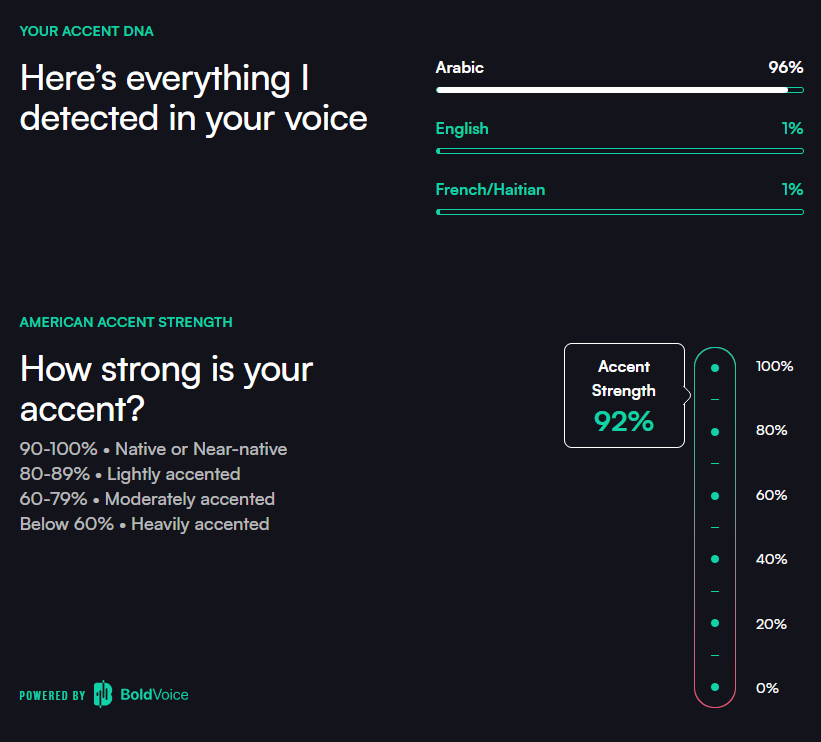Select the 20% dot on accent meter
This screenshot has width=821, height=742.
[x=715, y=623]
